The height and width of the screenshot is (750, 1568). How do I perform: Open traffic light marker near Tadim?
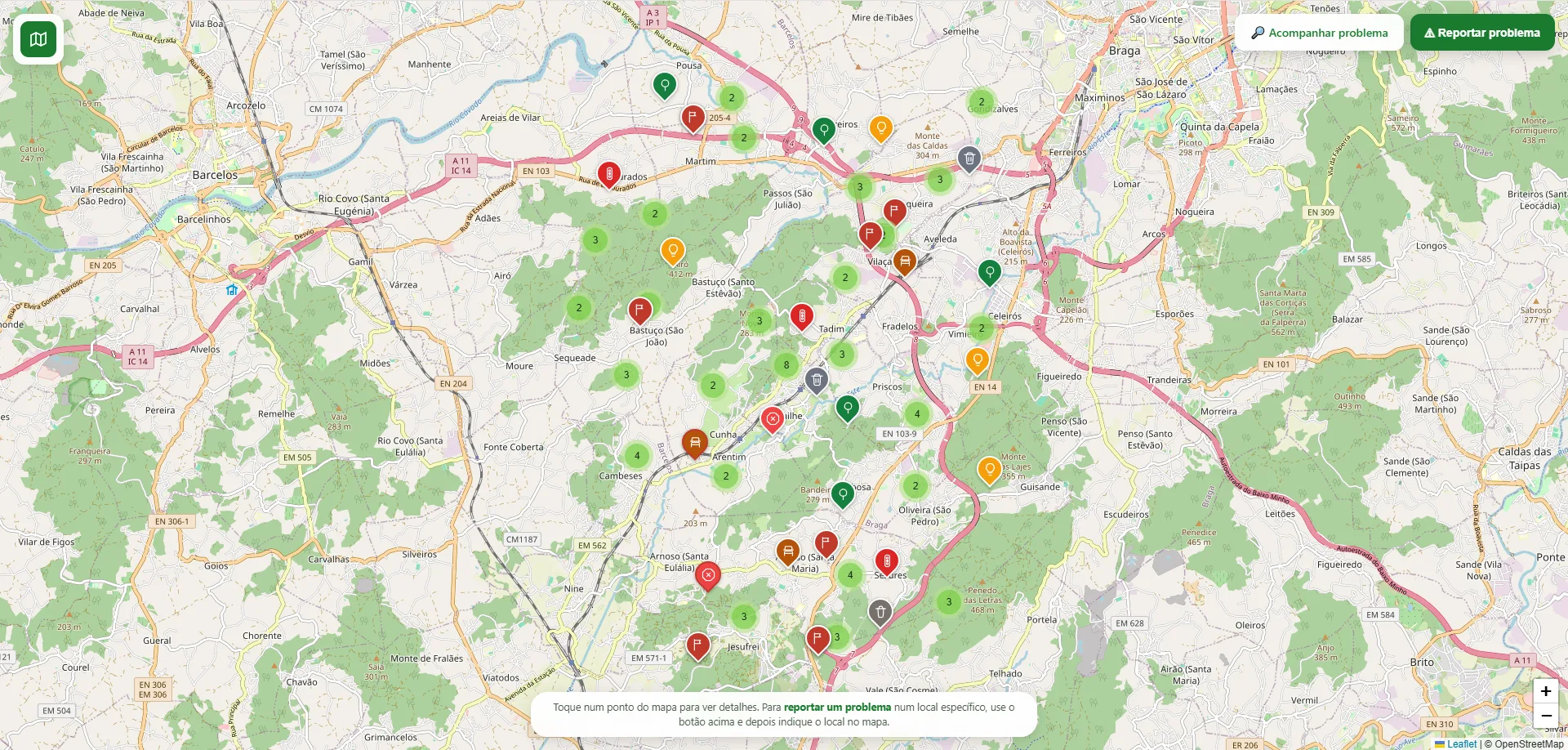tap(802, 317)
